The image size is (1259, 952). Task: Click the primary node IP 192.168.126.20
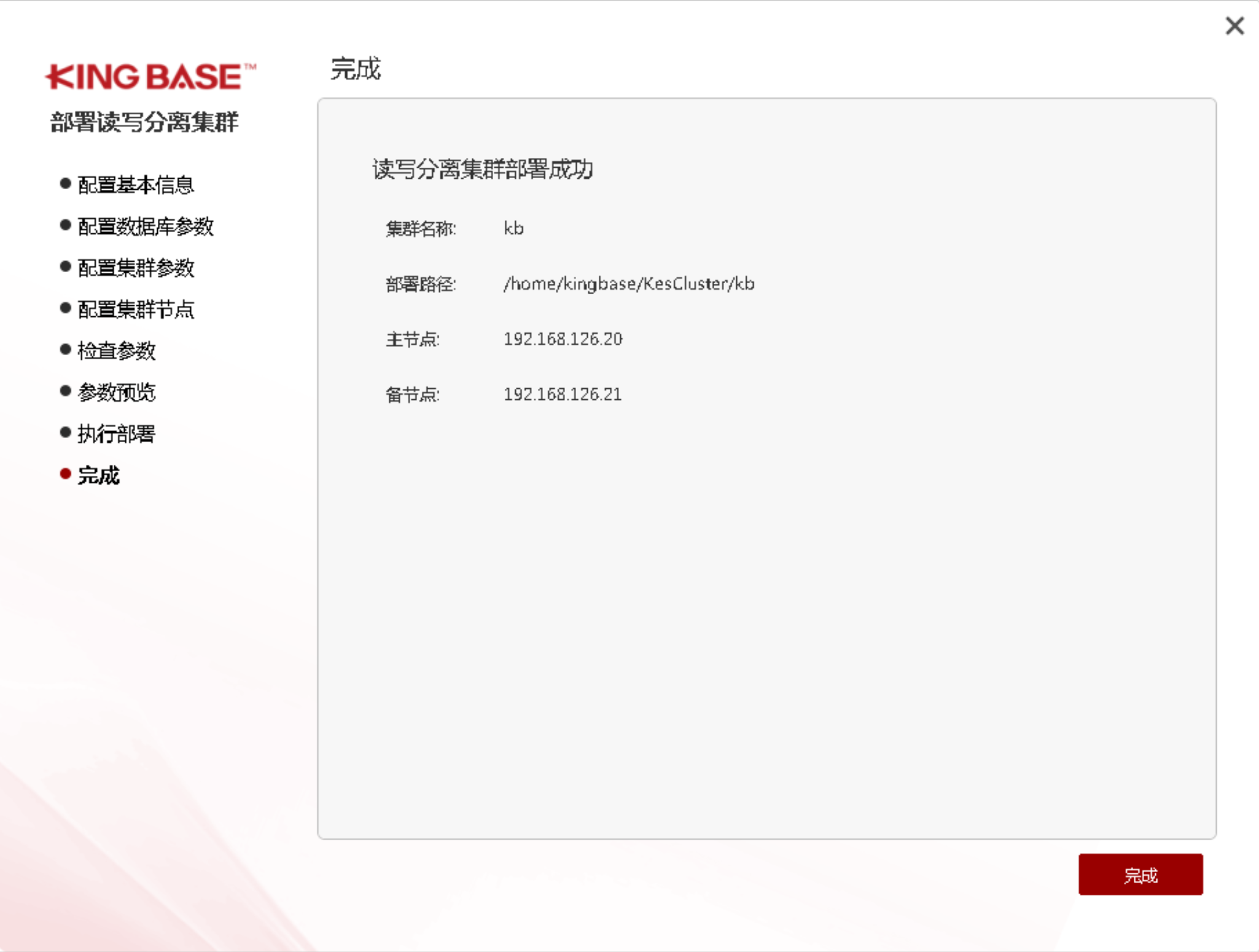(x=563, y=339)
